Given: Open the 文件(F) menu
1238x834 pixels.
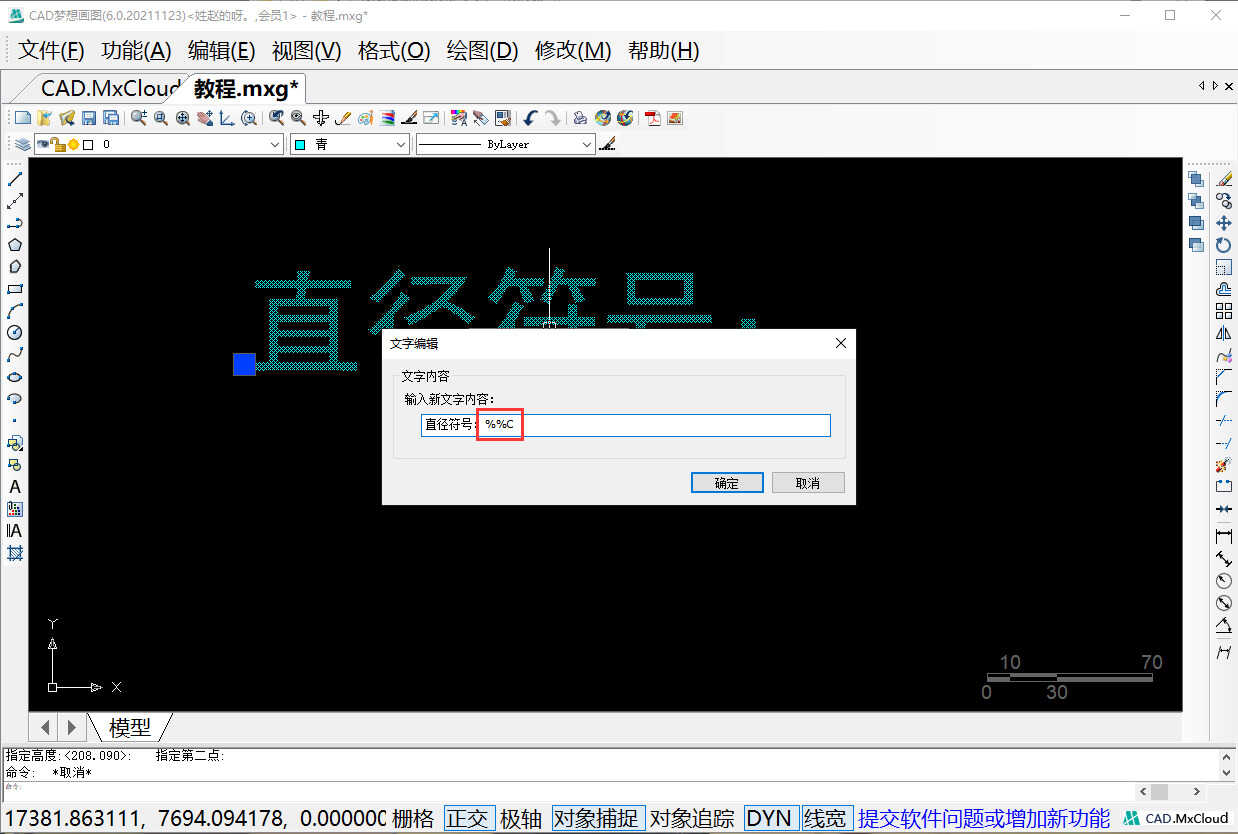Looking at the screenshot, I should coord(52,51).
